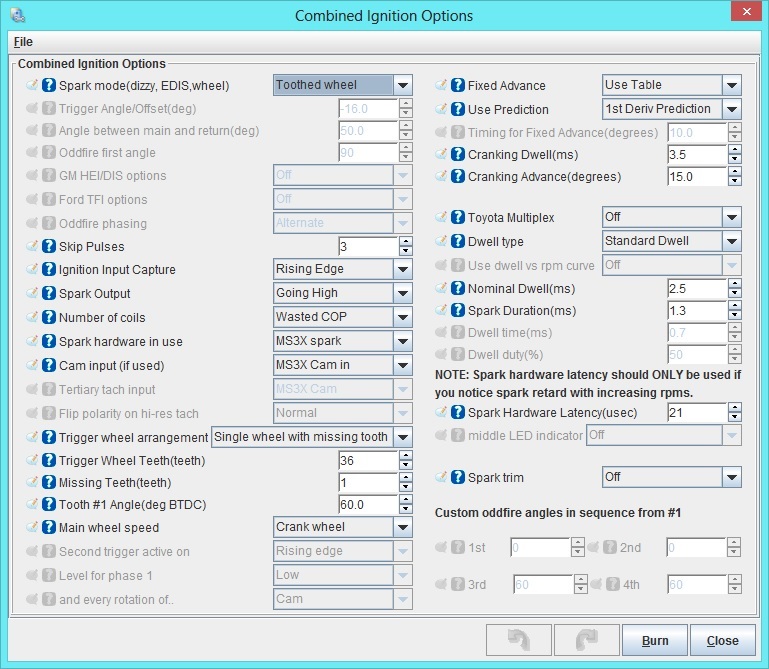The height and width of the screenshot is (669, 769).
Task: Decrease Trigger Wheel Teeth with down stepper arrow
Action: pos(406,465)
